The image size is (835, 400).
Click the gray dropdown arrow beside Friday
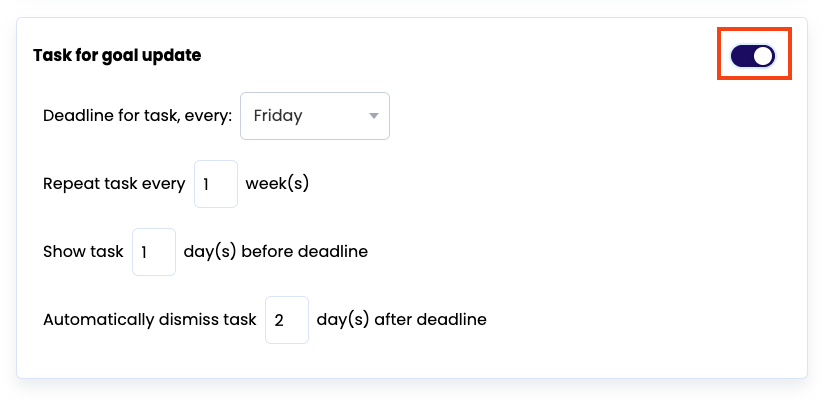374,116
